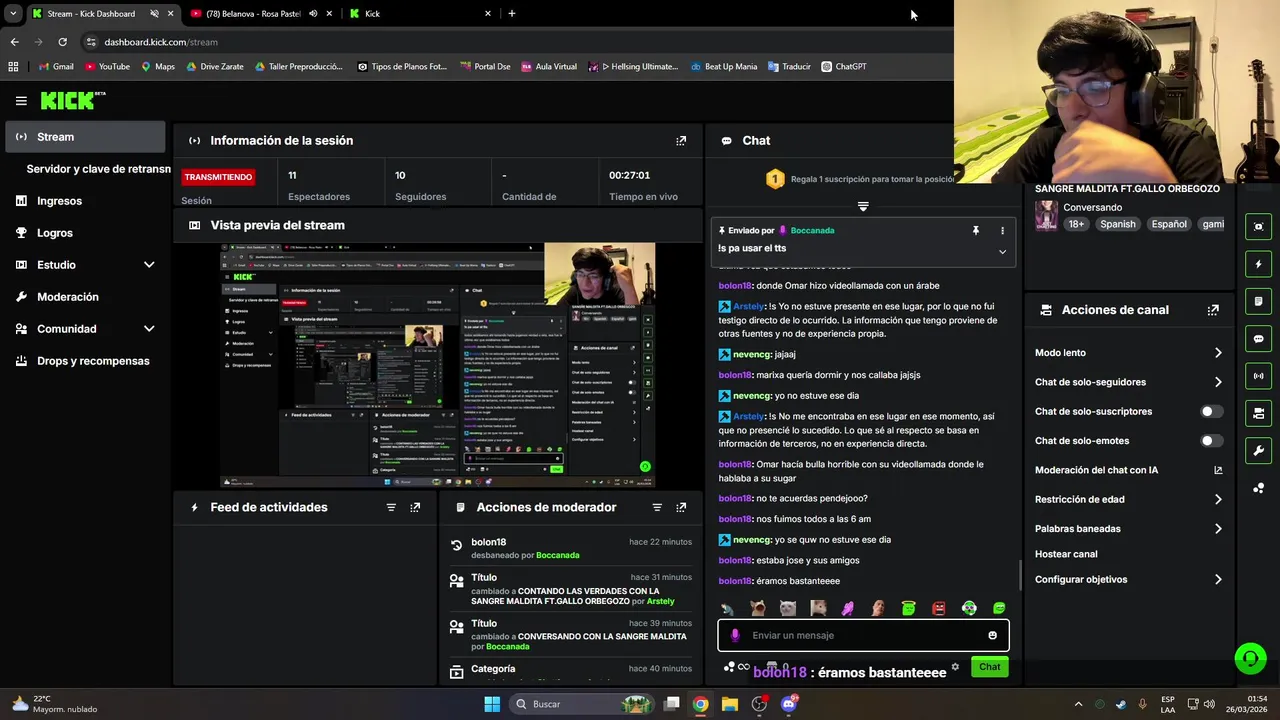This screenshot has width=1280, height=720.
Task: Unpin the pinned chat message
Action: click(x=976, y=230)
